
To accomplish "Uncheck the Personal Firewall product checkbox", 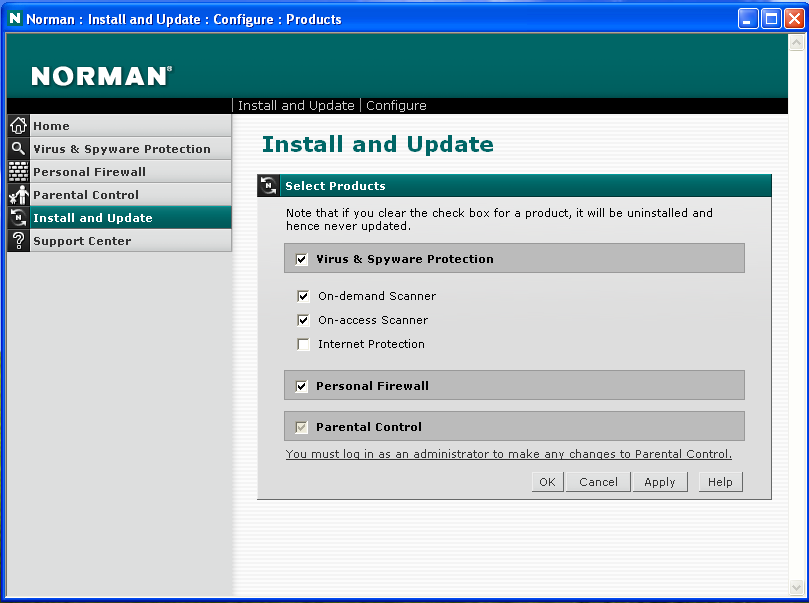I will 302,387.
